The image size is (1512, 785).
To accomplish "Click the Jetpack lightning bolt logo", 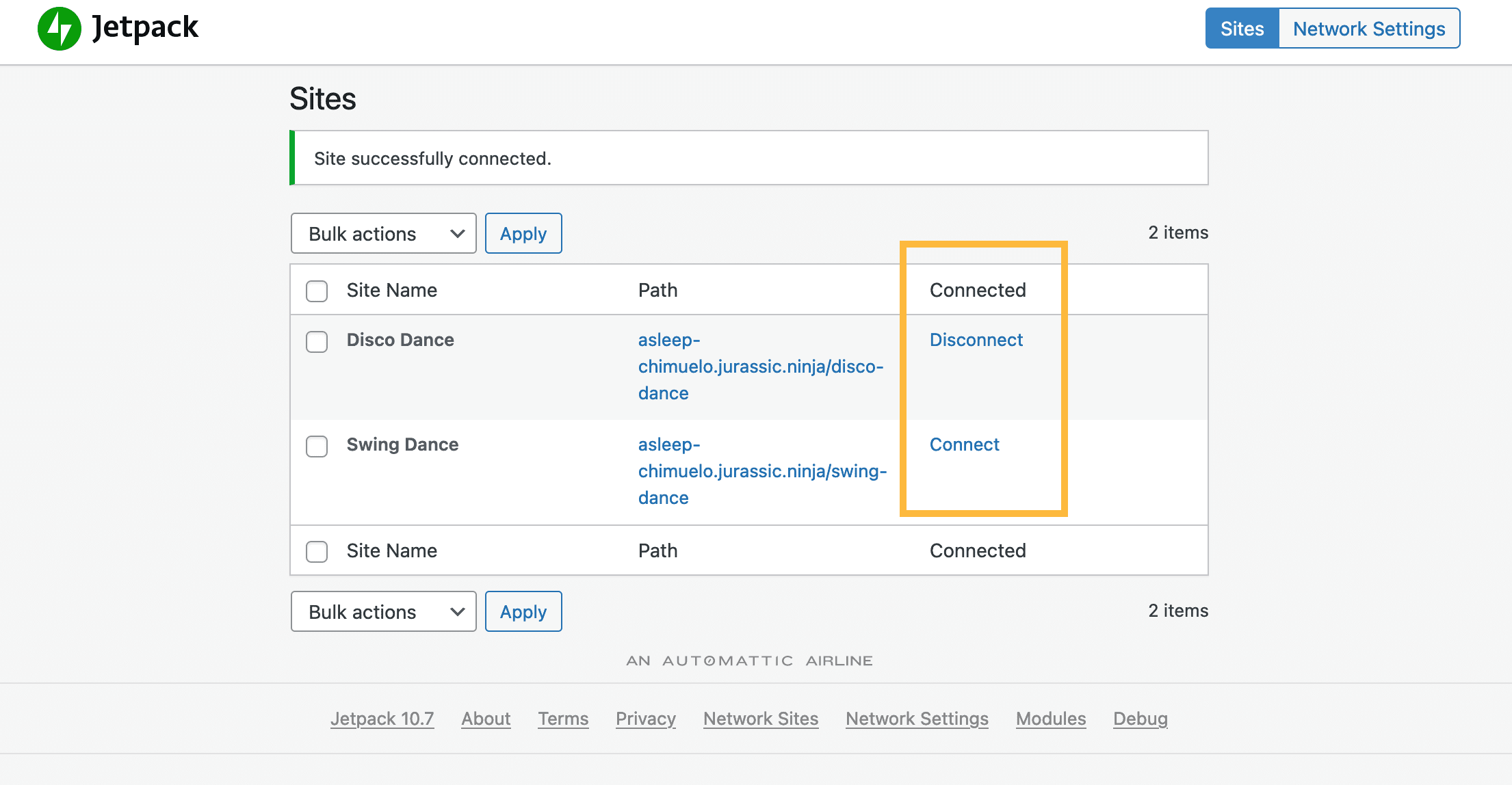I will coord(60,29).
